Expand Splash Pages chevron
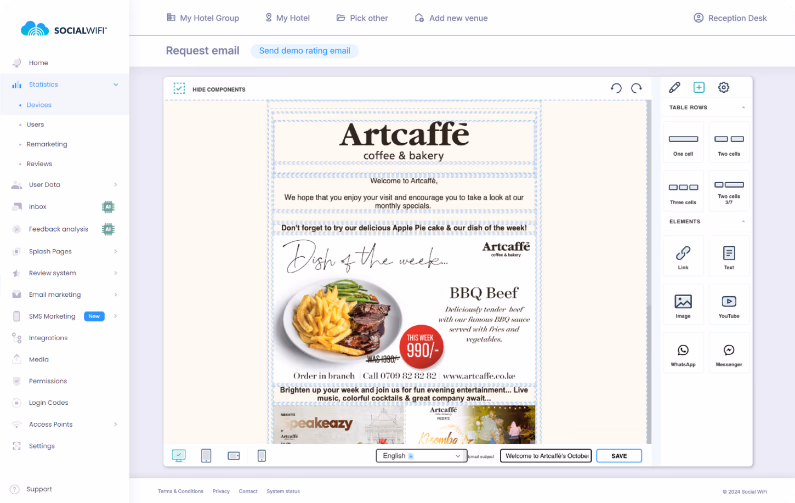 point(116,252)
